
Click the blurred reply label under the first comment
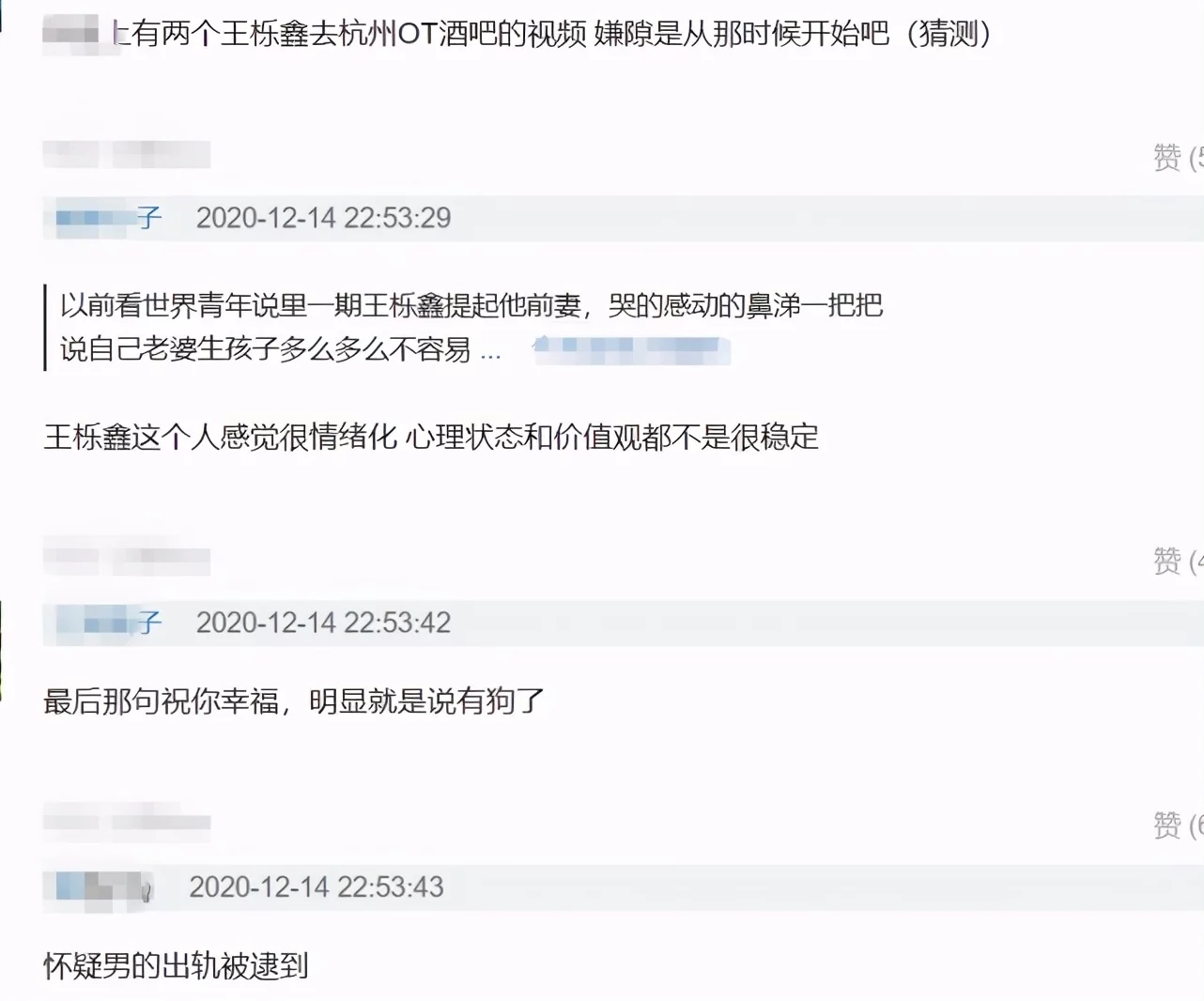pos(127,154)
